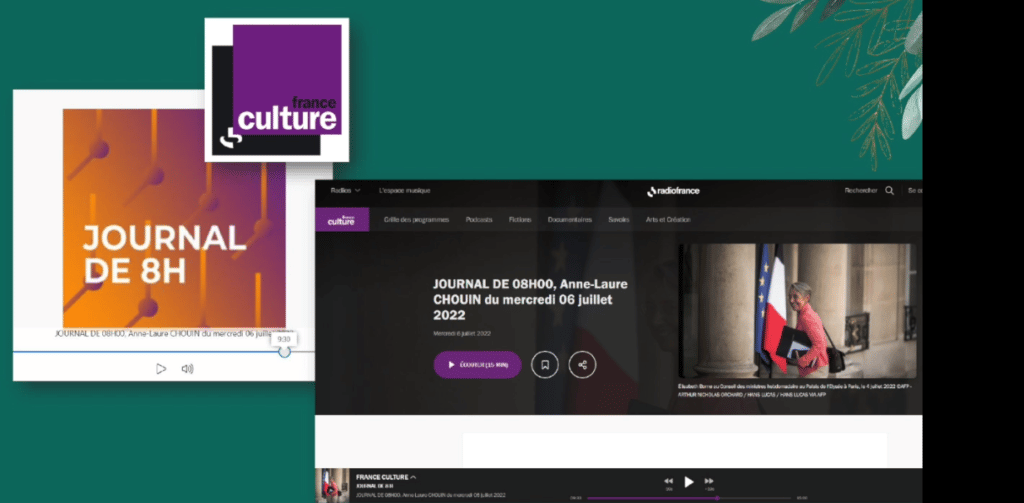Click the Élisabeth Borne photo
Screen dimensions: 1024x503
click(x=797, y=311)
